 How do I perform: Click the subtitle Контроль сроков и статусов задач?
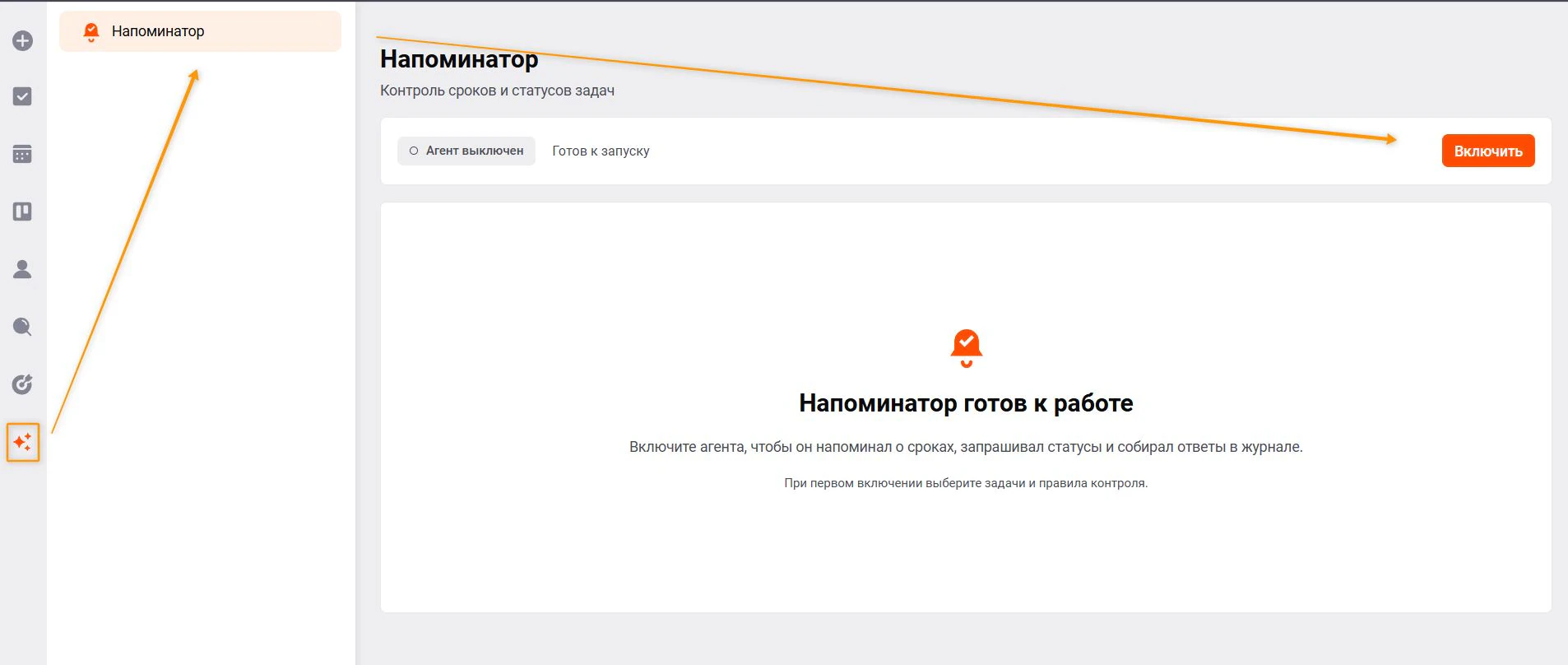tap(497, 91)
